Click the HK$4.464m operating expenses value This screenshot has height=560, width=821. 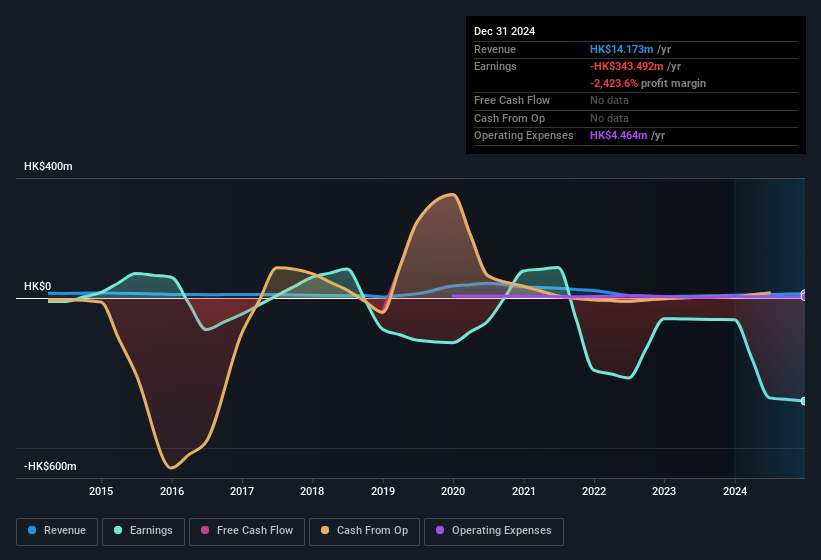click(x=618, y=136)
